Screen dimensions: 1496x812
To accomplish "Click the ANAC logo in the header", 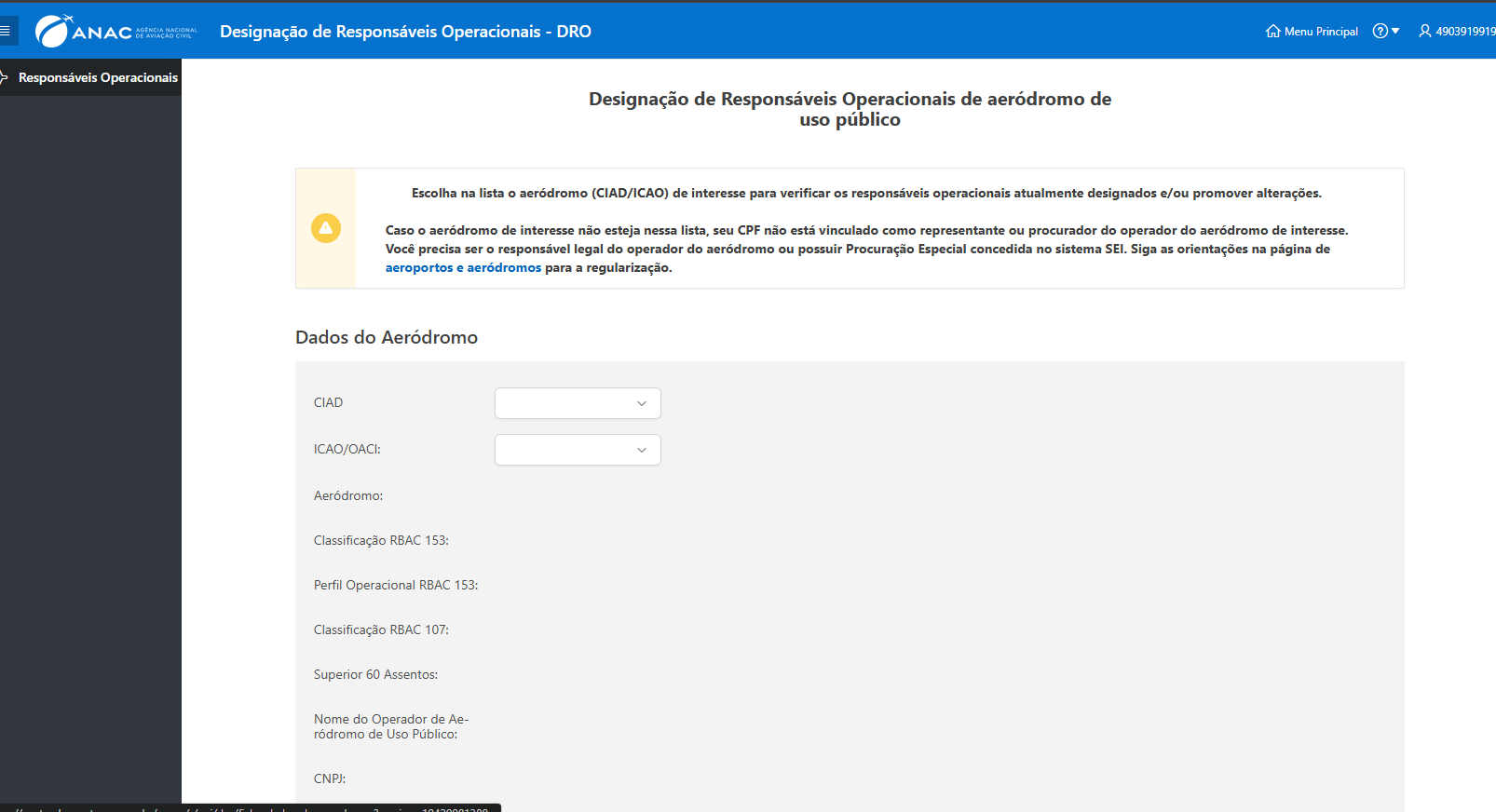I will tap(116, 32).
